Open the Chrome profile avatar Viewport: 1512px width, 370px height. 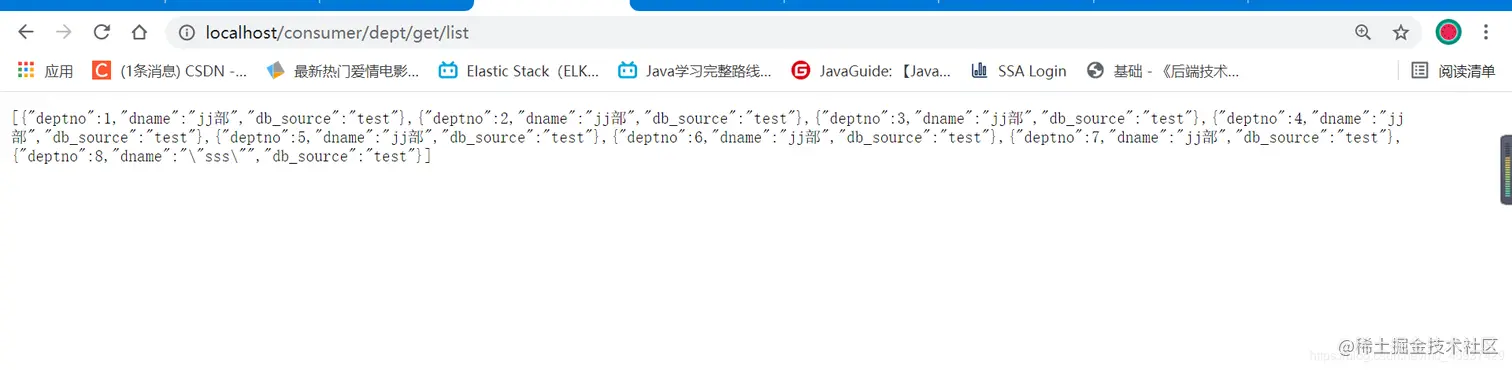pos(1448,32)
